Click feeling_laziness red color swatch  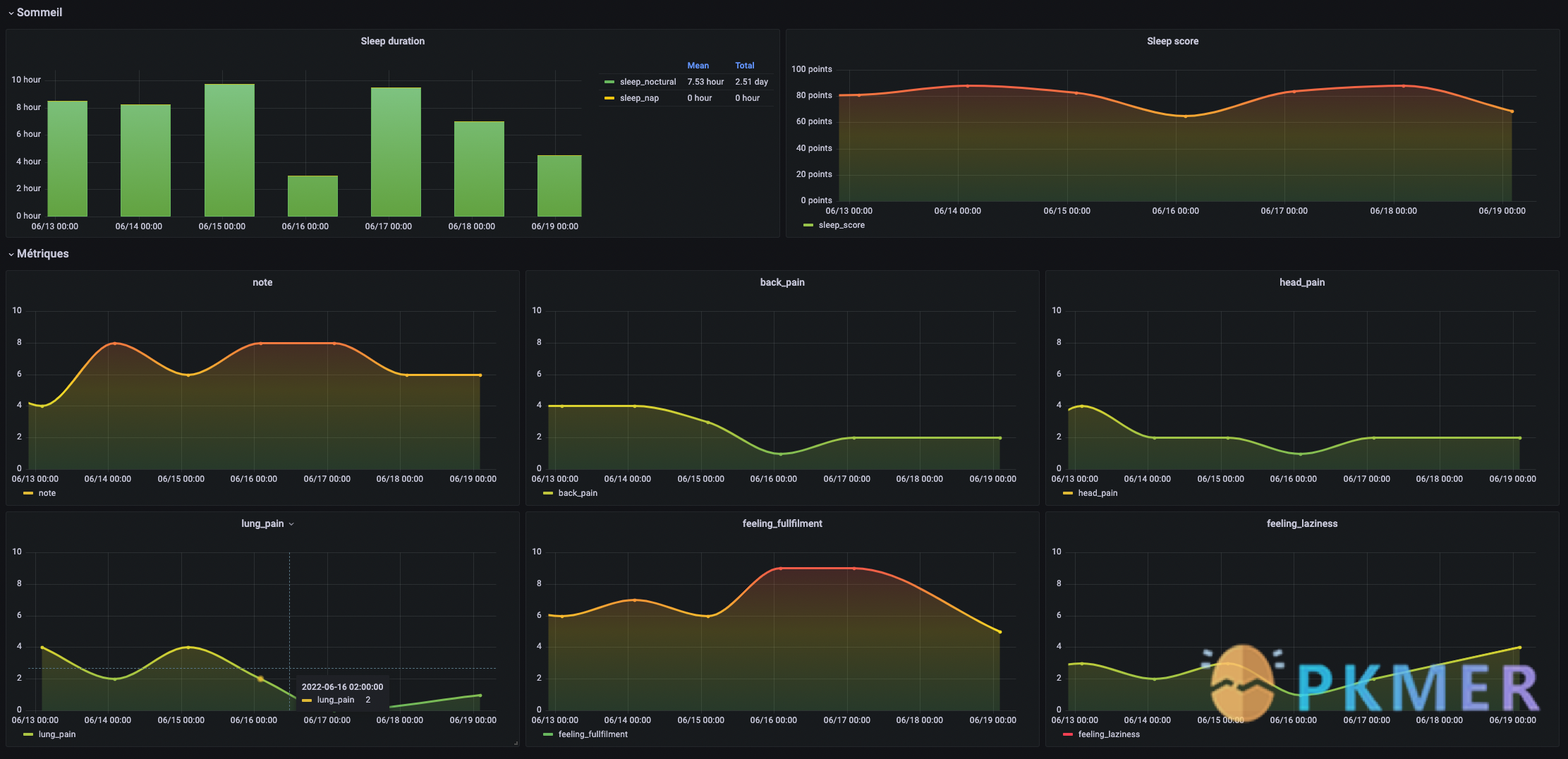click(1068, 734)
